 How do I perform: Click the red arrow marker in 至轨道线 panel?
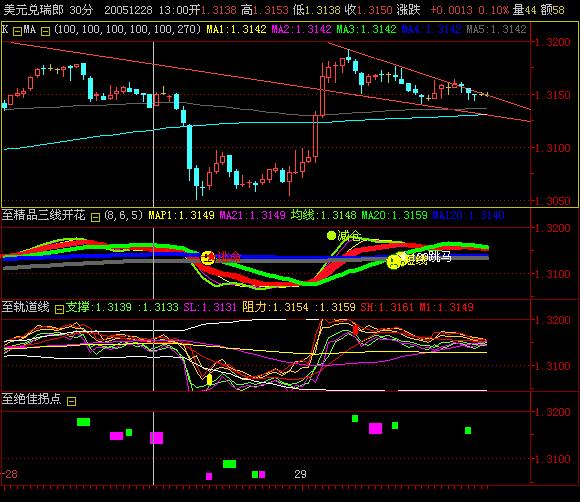[355, 329]
